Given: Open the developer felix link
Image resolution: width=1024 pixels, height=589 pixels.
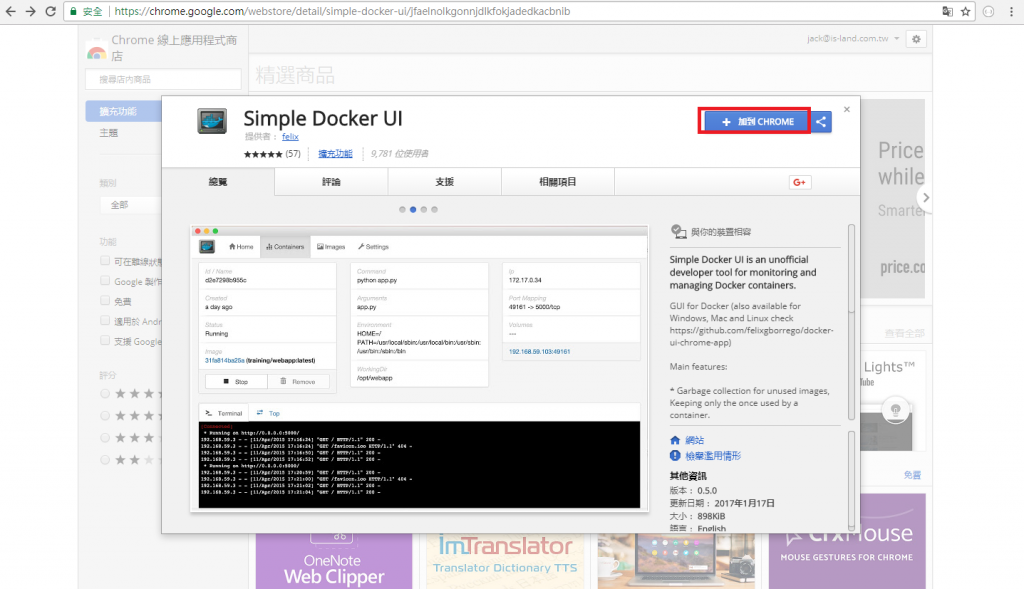Looking at the screenshot, I should 290,136.
